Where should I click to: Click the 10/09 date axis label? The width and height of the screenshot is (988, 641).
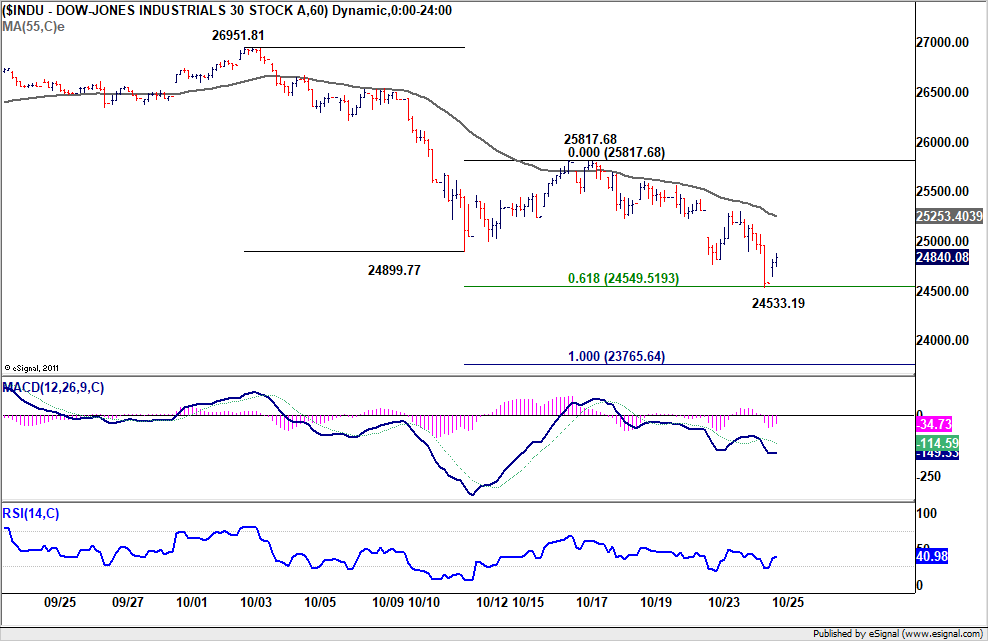pyautogui.click(x=388, y=603)
